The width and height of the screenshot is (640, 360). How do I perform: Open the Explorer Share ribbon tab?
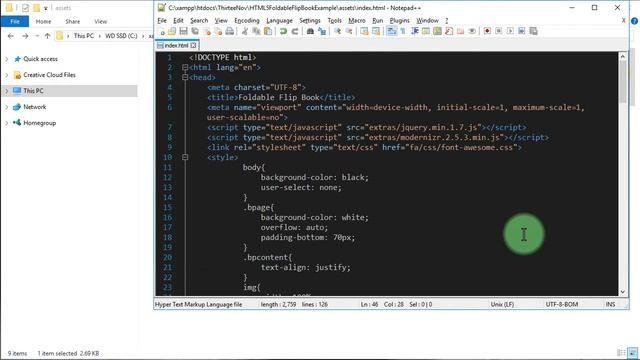pos(73,22)
